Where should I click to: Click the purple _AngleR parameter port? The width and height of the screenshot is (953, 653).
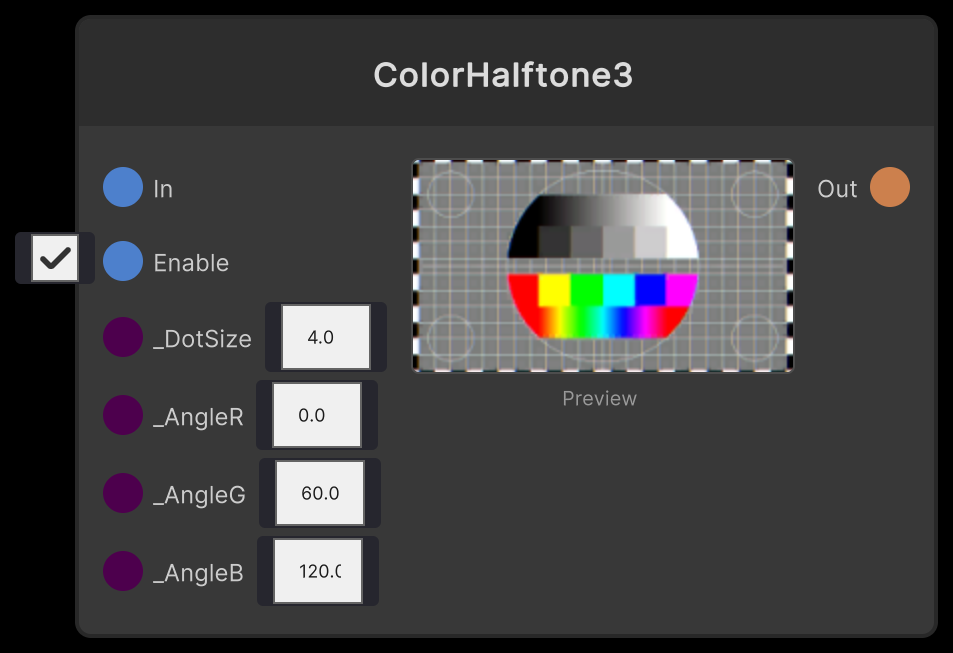point(122,415)
